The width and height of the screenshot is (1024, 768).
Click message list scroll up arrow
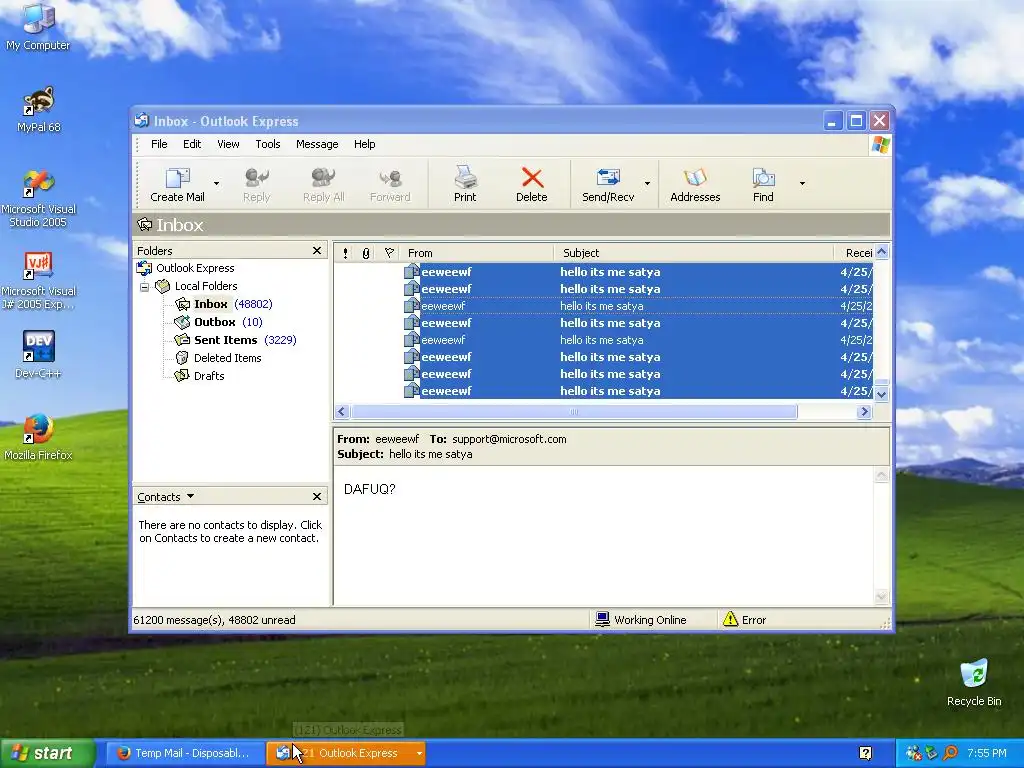coord(881,251)
